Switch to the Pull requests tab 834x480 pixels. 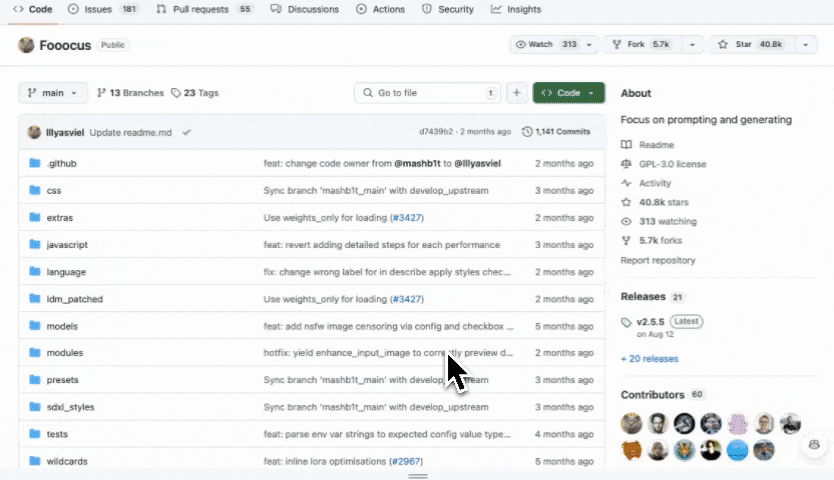[203, 9]
